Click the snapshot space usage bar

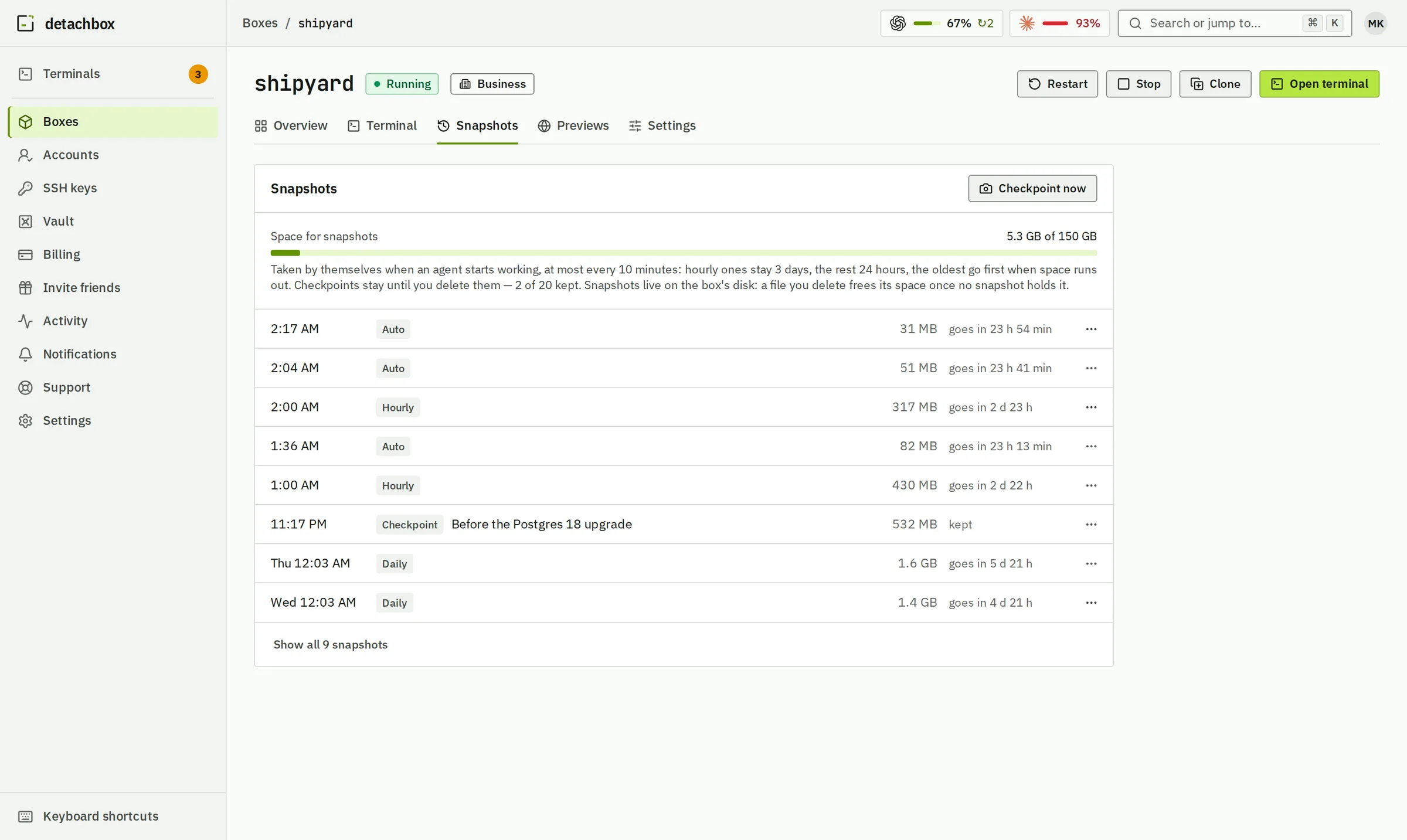684,253
